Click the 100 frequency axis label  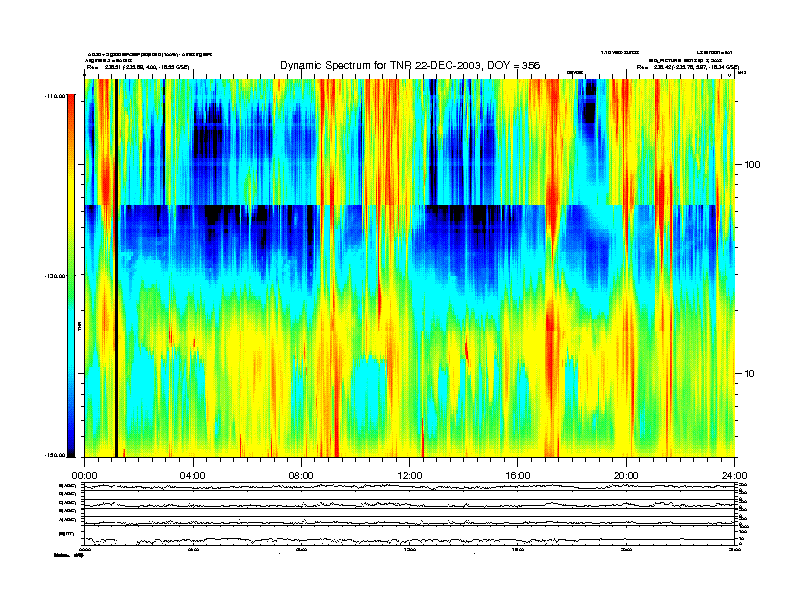(x=753, y=165)
